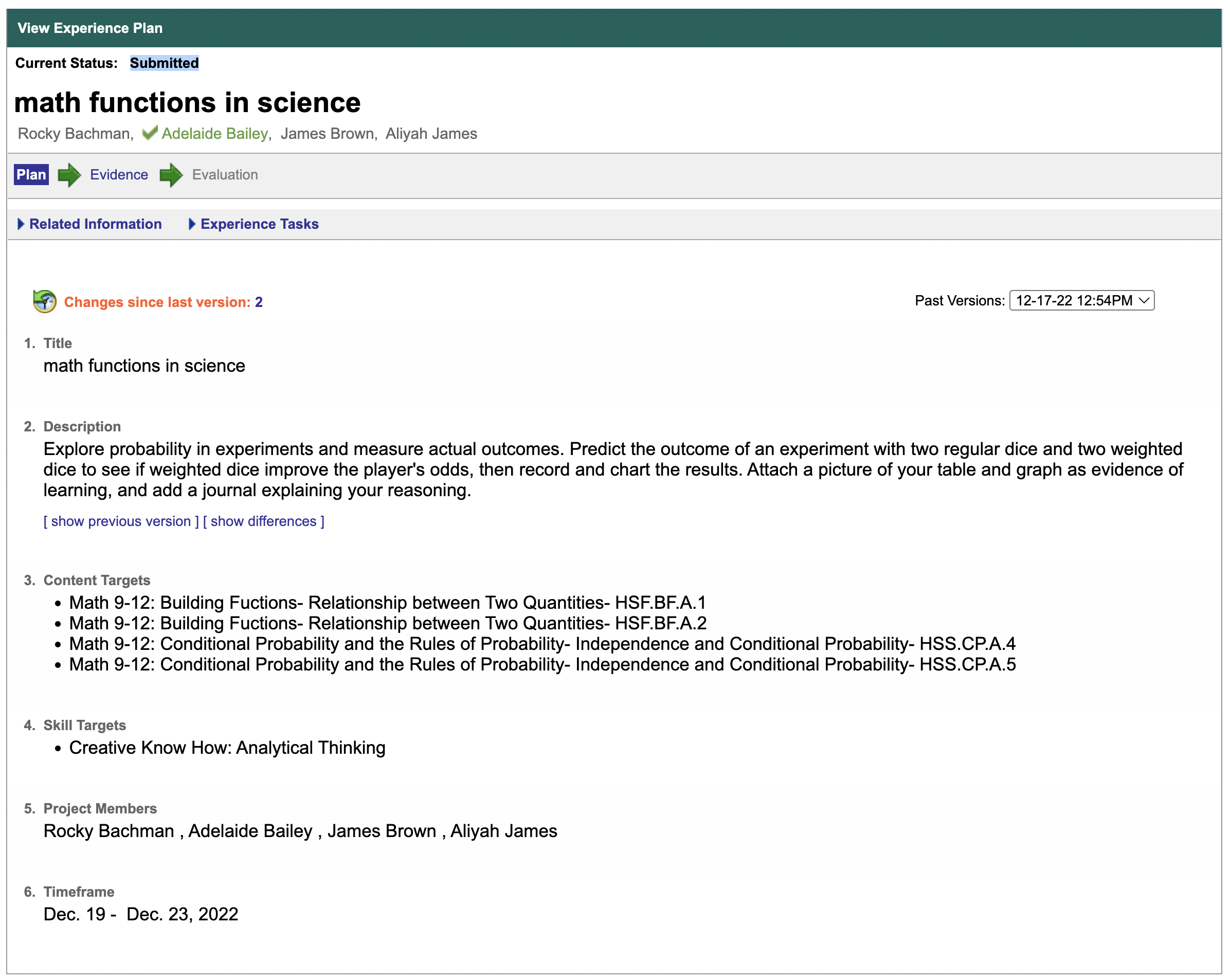Click content target HSF.BF.A.1
Viewport: 1230px width, 980px height.
388,603
